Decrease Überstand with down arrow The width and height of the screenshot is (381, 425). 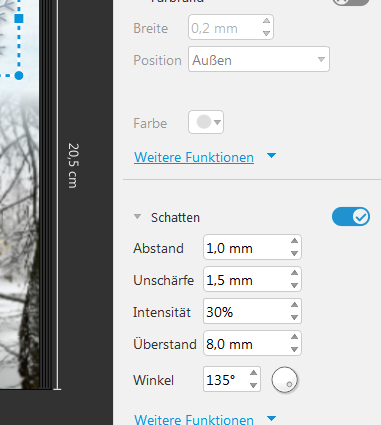pyautogui.click(x=294, y=350)
